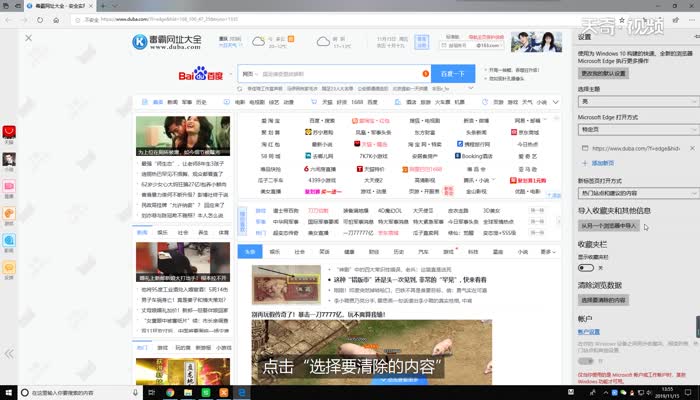Click the 爱淘宝 site link
Image resolution: width=700 pixels, height=400 pixels.
[271, 121]
